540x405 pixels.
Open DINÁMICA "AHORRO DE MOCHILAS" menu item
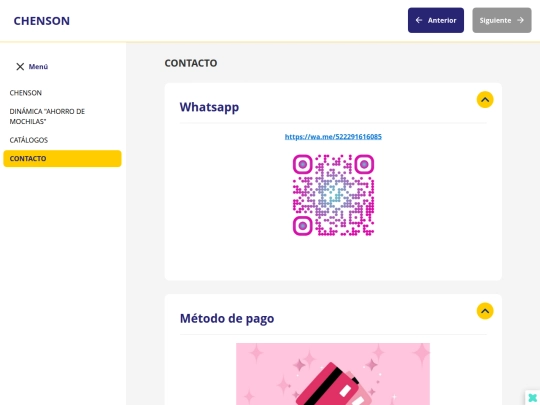pos(47,116)
